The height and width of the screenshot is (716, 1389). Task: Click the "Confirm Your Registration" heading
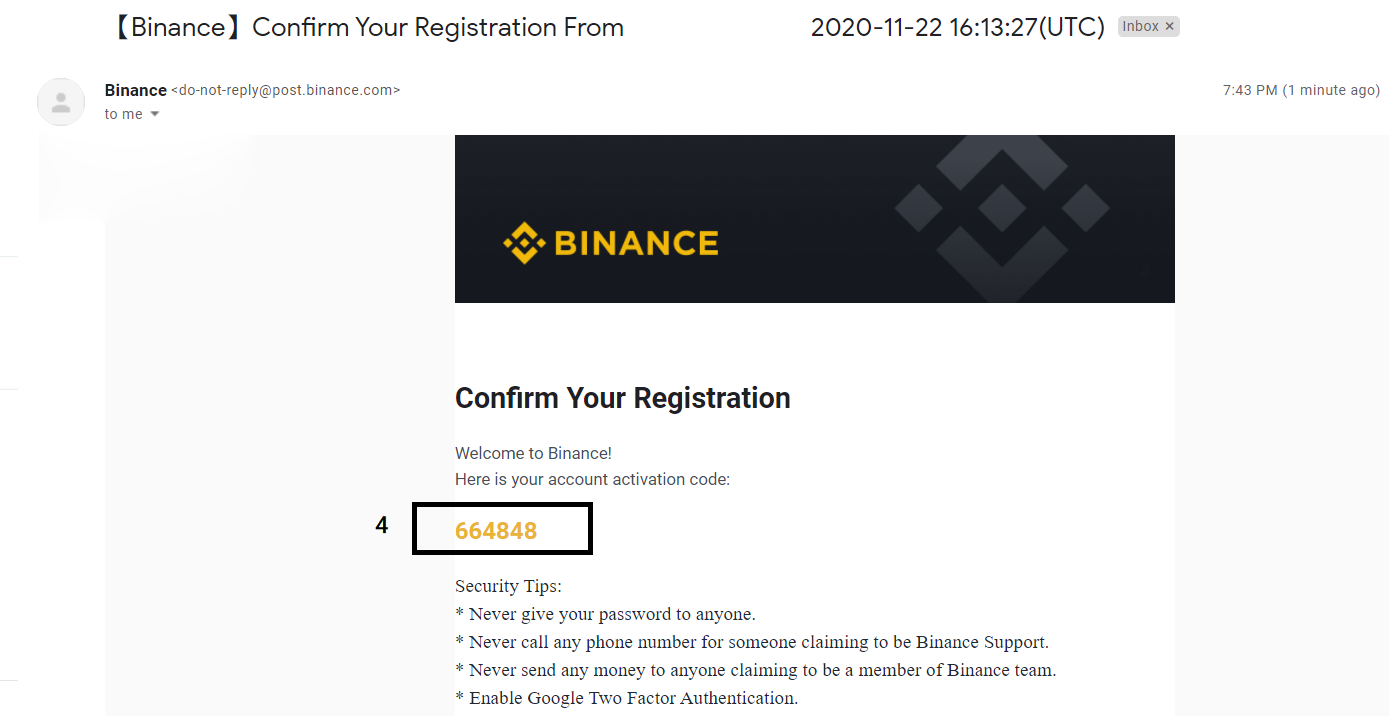click(623, 398)
